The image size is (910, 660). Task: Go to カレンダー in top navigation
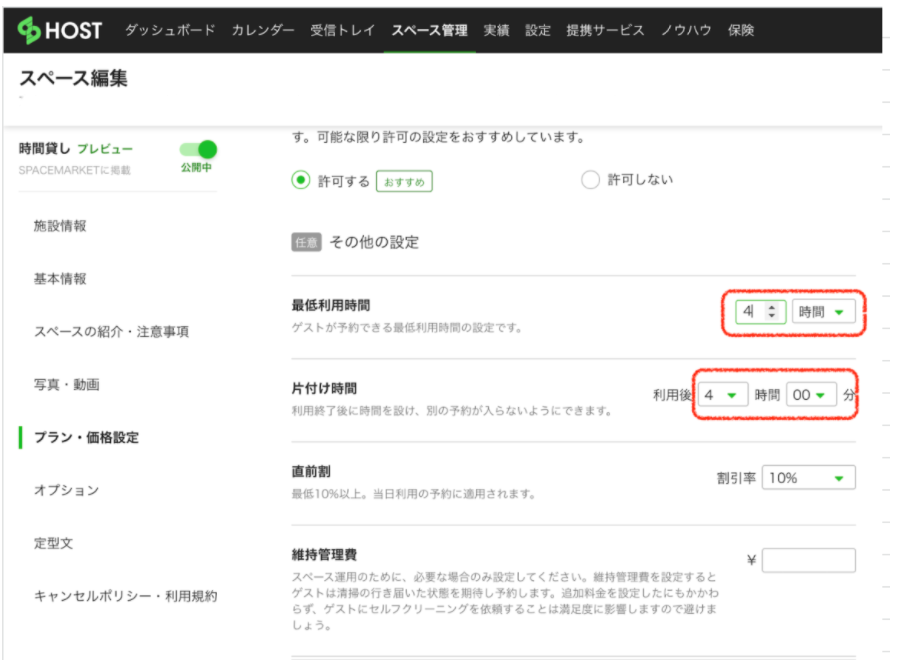(263, 30)
